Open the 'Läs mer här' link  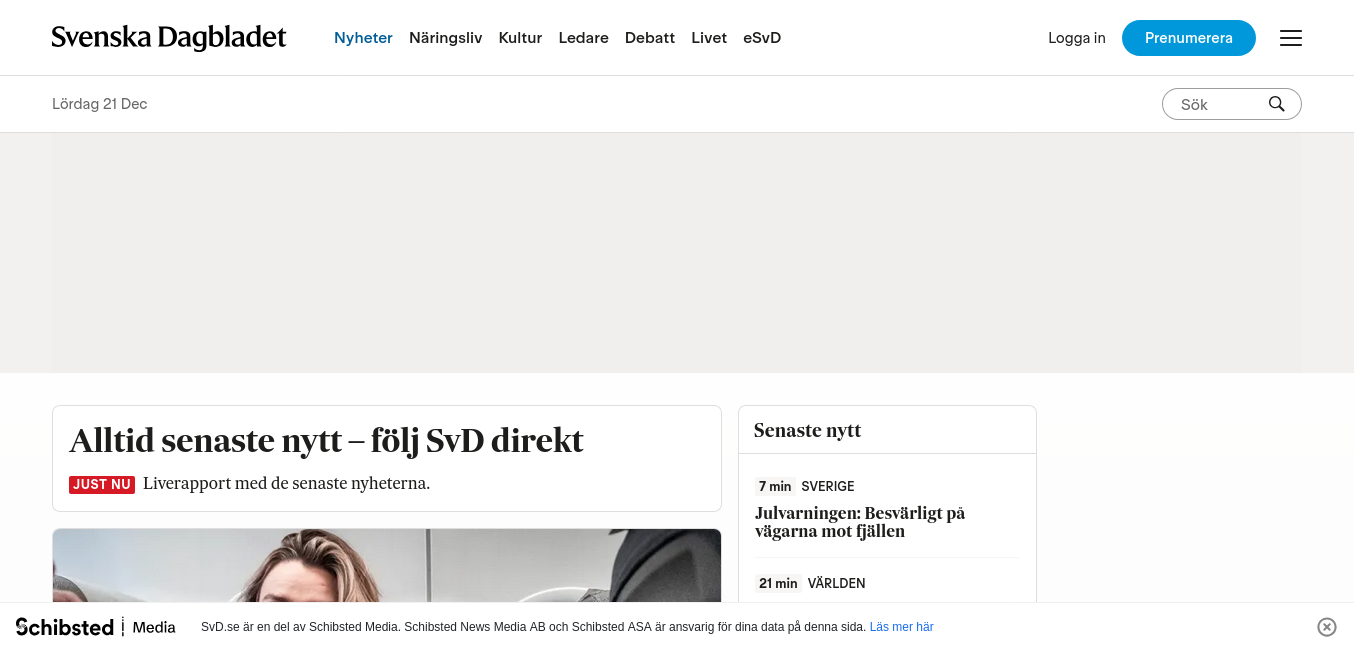pos(901,627)
